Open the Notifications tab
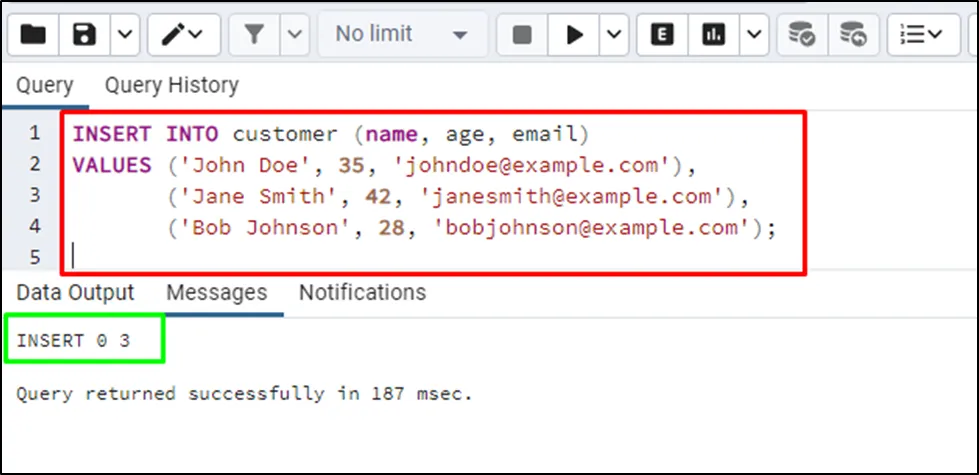 pos(362,293)
